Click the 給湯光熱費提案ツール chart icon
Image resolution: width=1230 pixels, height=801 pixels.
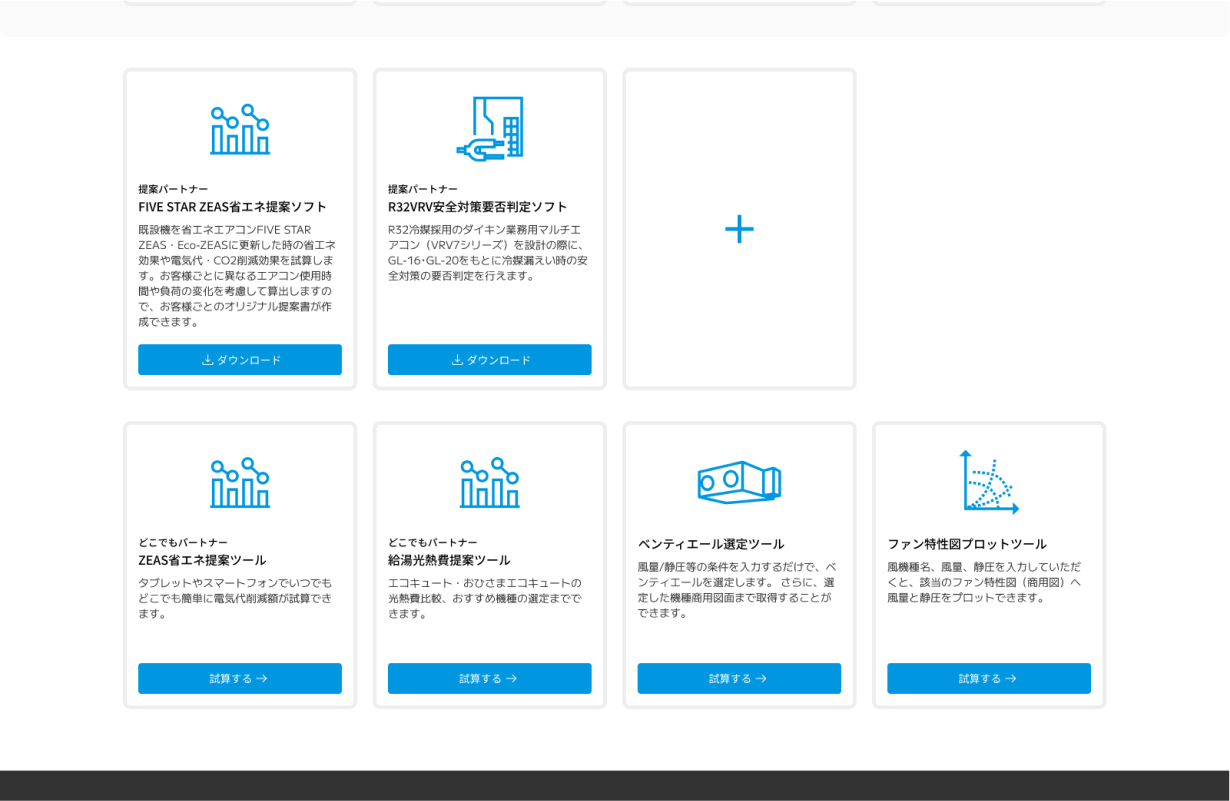tap(490, 483)
